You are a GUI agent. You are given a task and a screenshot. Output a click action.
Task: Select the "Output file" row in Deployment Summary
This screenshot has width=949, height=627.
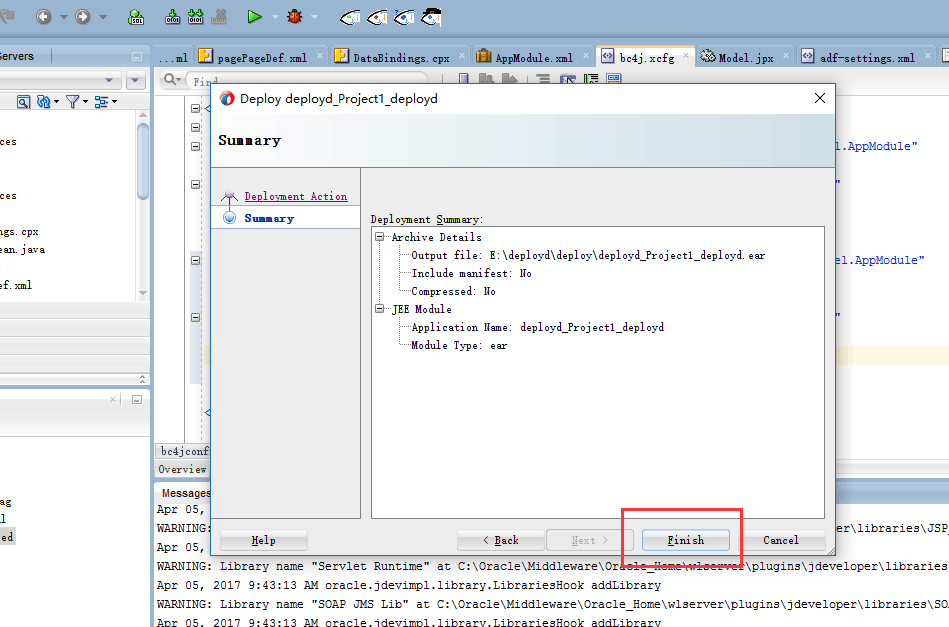coord(588,255)
